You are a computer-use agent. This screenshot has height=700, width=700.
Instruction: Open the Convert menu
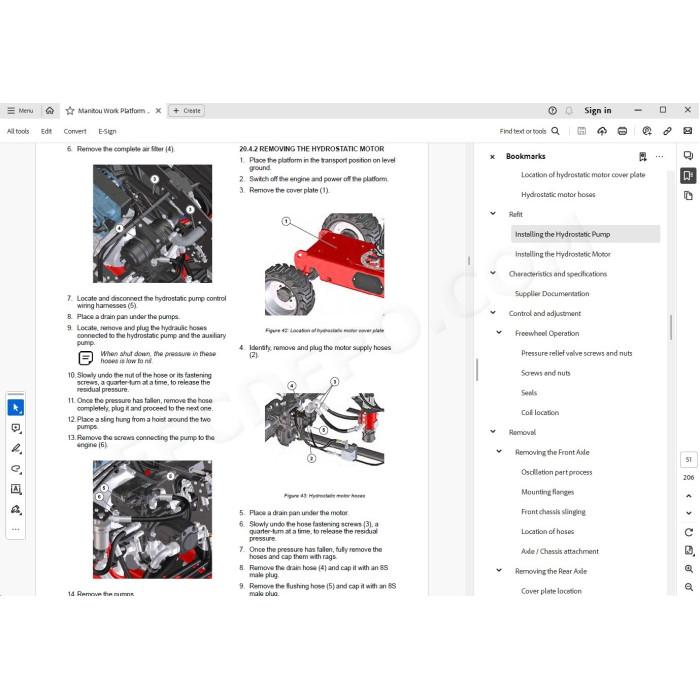click(75, 131)
